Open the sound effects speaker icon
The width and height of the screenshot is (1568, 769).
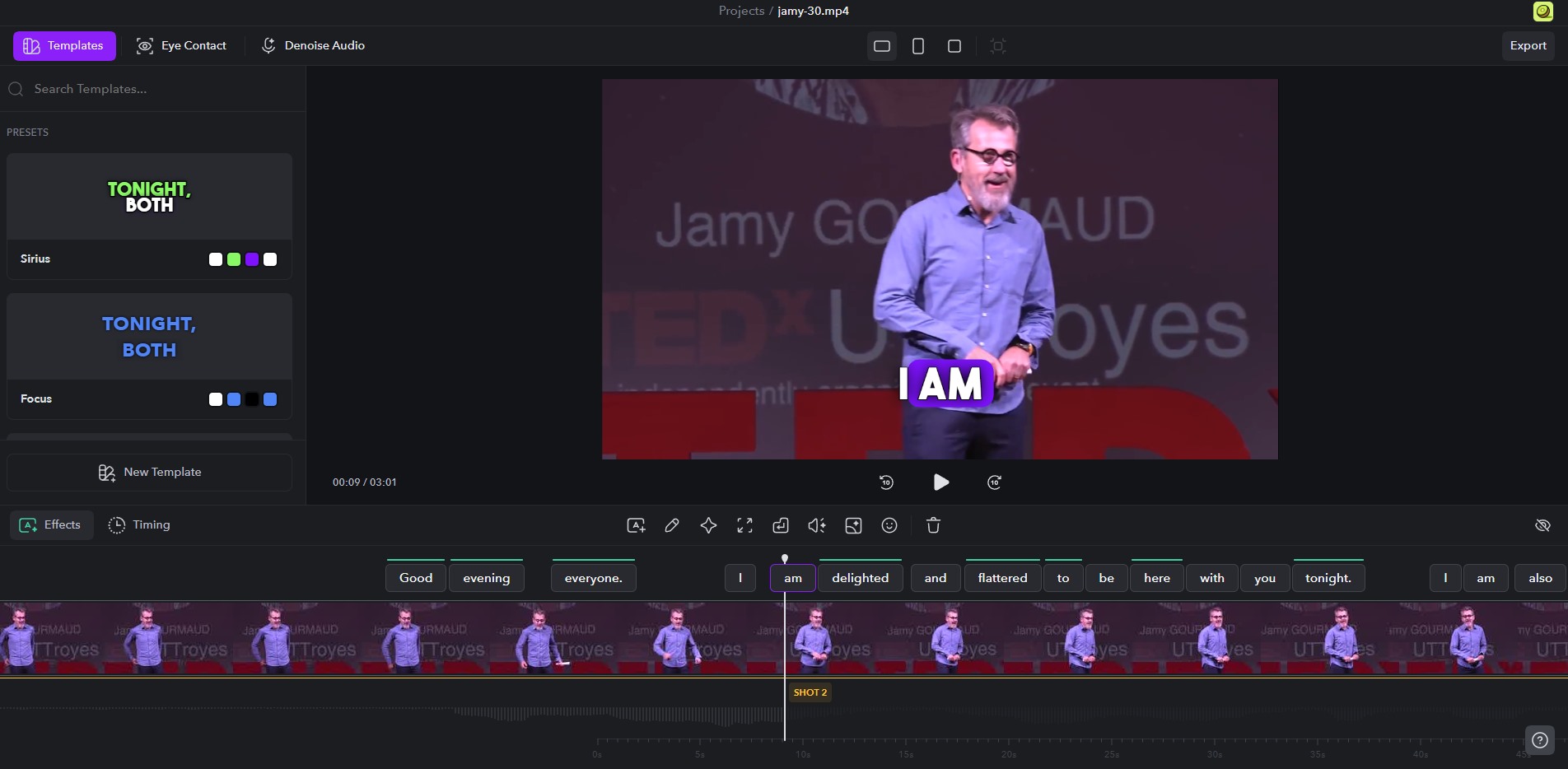[x=817, y=525]
